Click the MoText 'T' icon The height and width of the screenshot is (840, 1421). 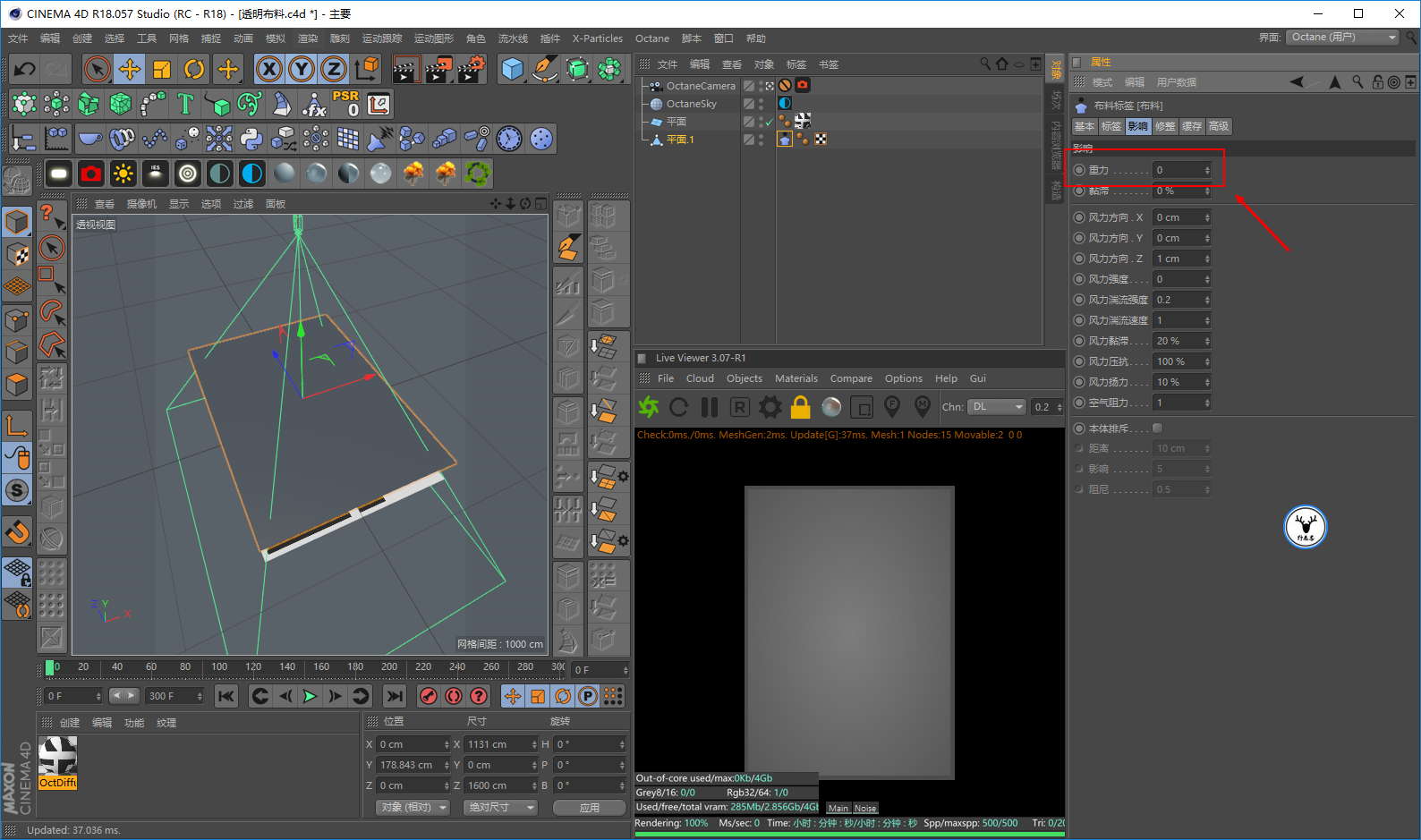[185, 105]
